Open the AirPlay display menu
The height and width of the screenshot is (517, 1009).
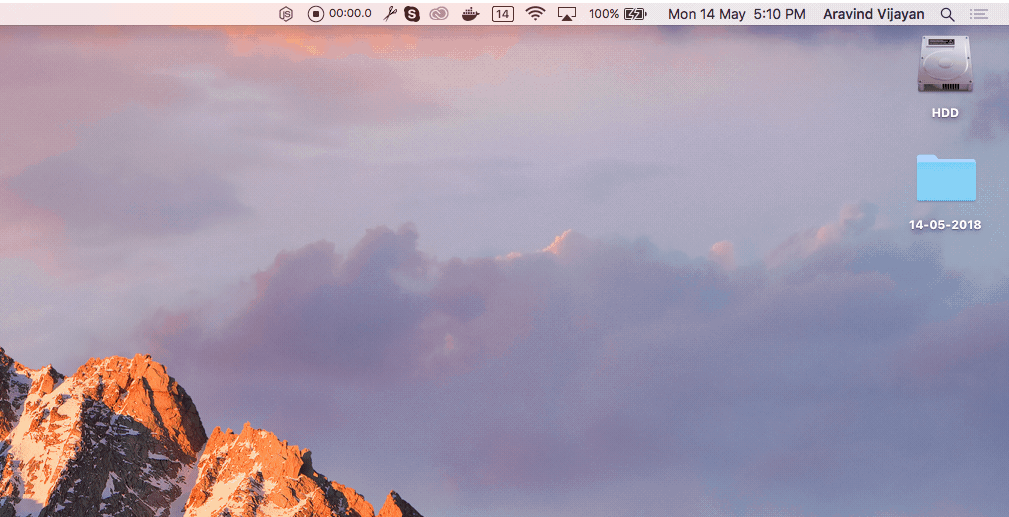[567, 14]
